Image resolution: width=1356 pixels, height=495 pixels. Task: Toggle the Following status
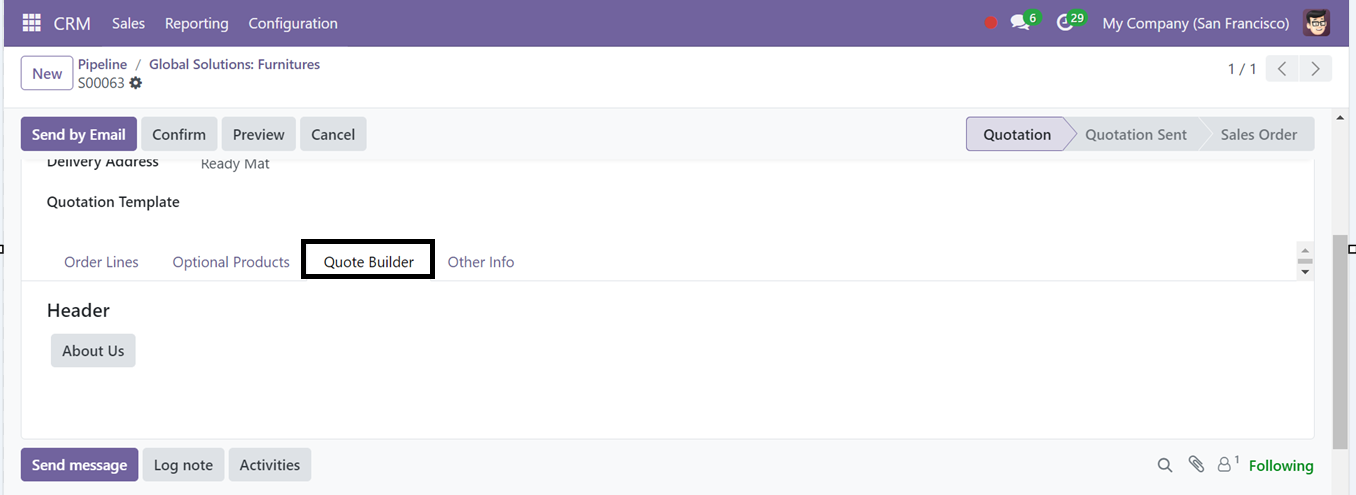(1281, 466)
